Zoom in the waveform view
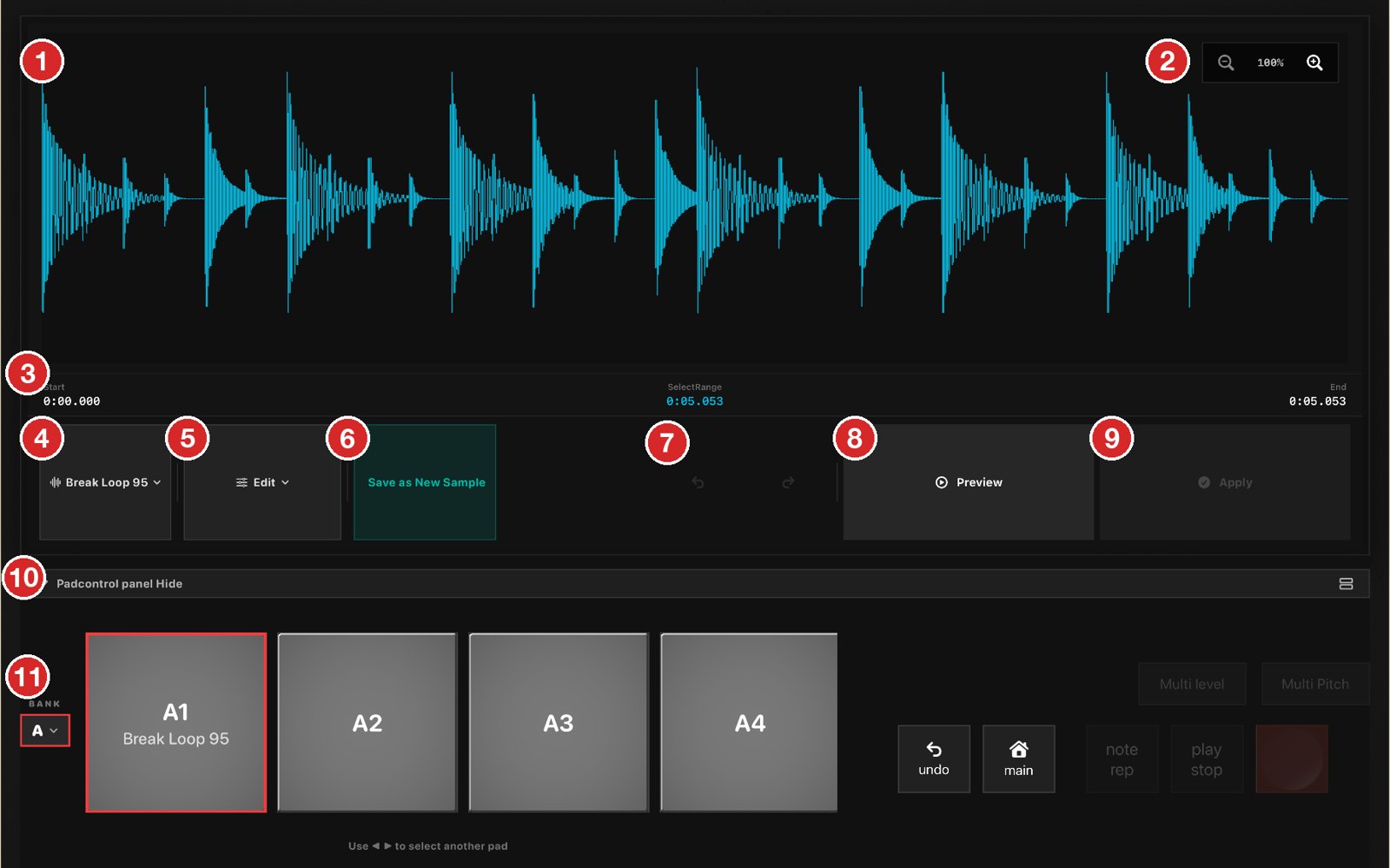This screenshot has height=868, width=1390. pyautogui.click(x=1314, y=63)
